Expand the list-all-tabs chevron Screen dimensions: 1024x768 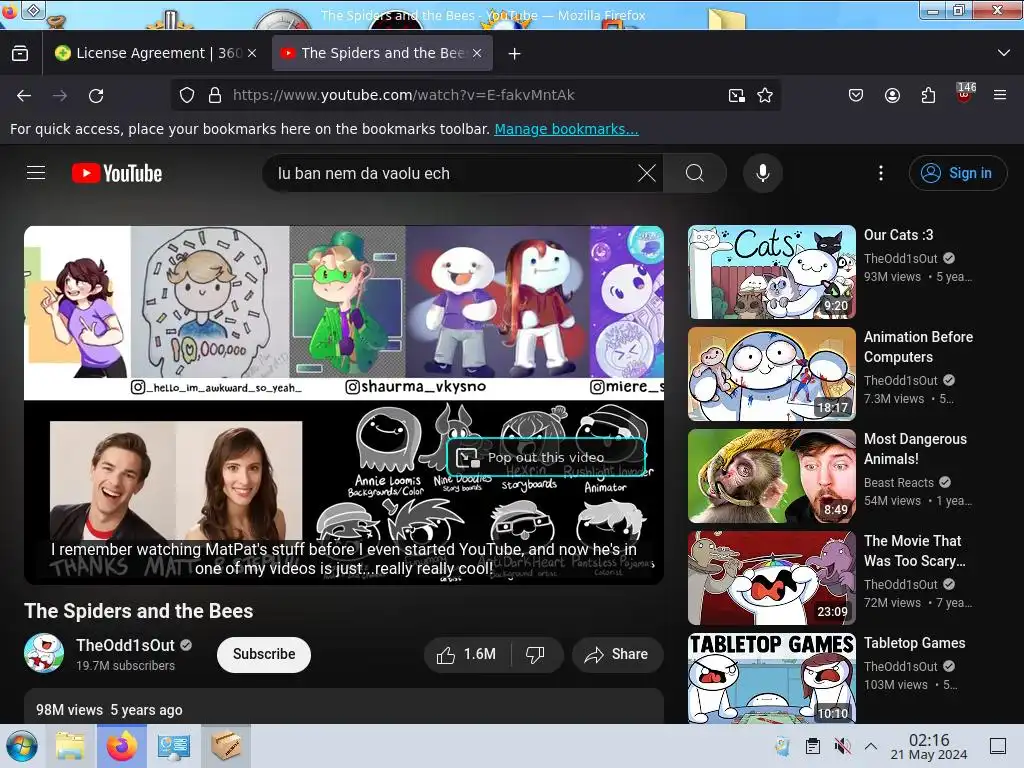tap(1004, 53)
